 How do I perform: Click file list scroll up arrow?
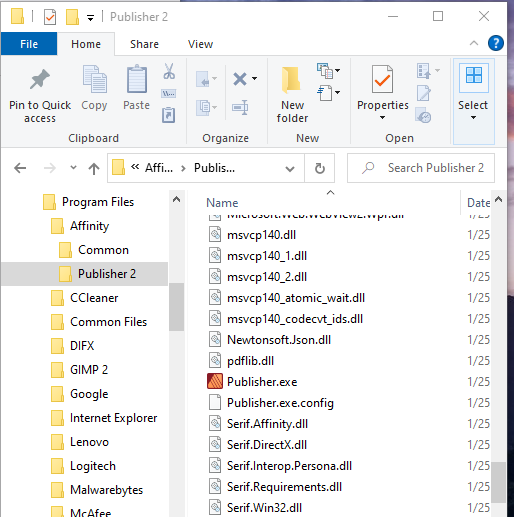(x=498, y=199)
